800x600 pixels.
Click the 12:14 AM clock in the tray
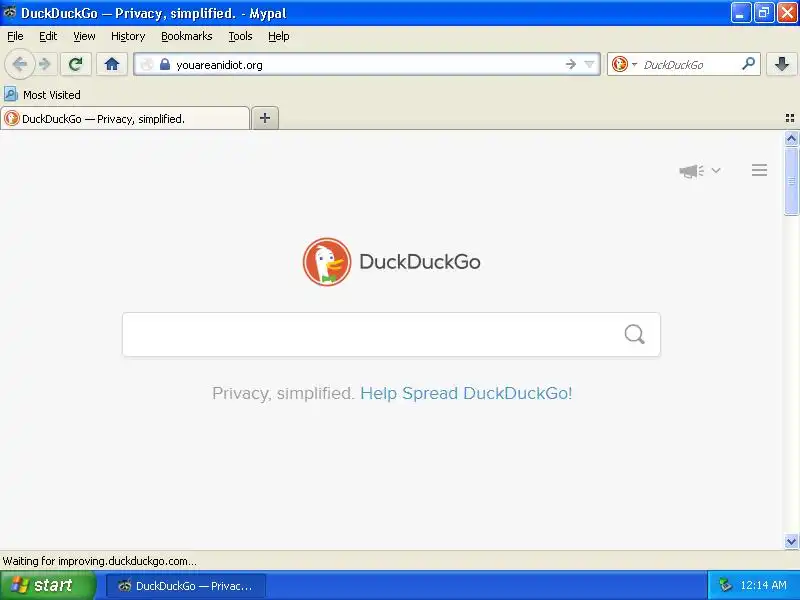pyautogui.click(x=763, y=585)
